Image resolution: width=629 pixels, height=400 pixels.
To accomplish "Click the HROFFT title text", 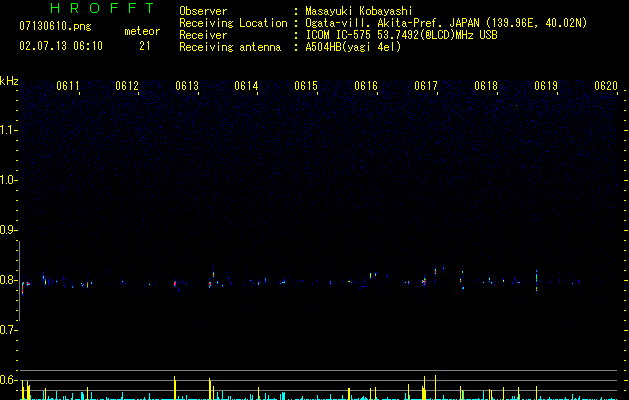I will pos(103,8).
